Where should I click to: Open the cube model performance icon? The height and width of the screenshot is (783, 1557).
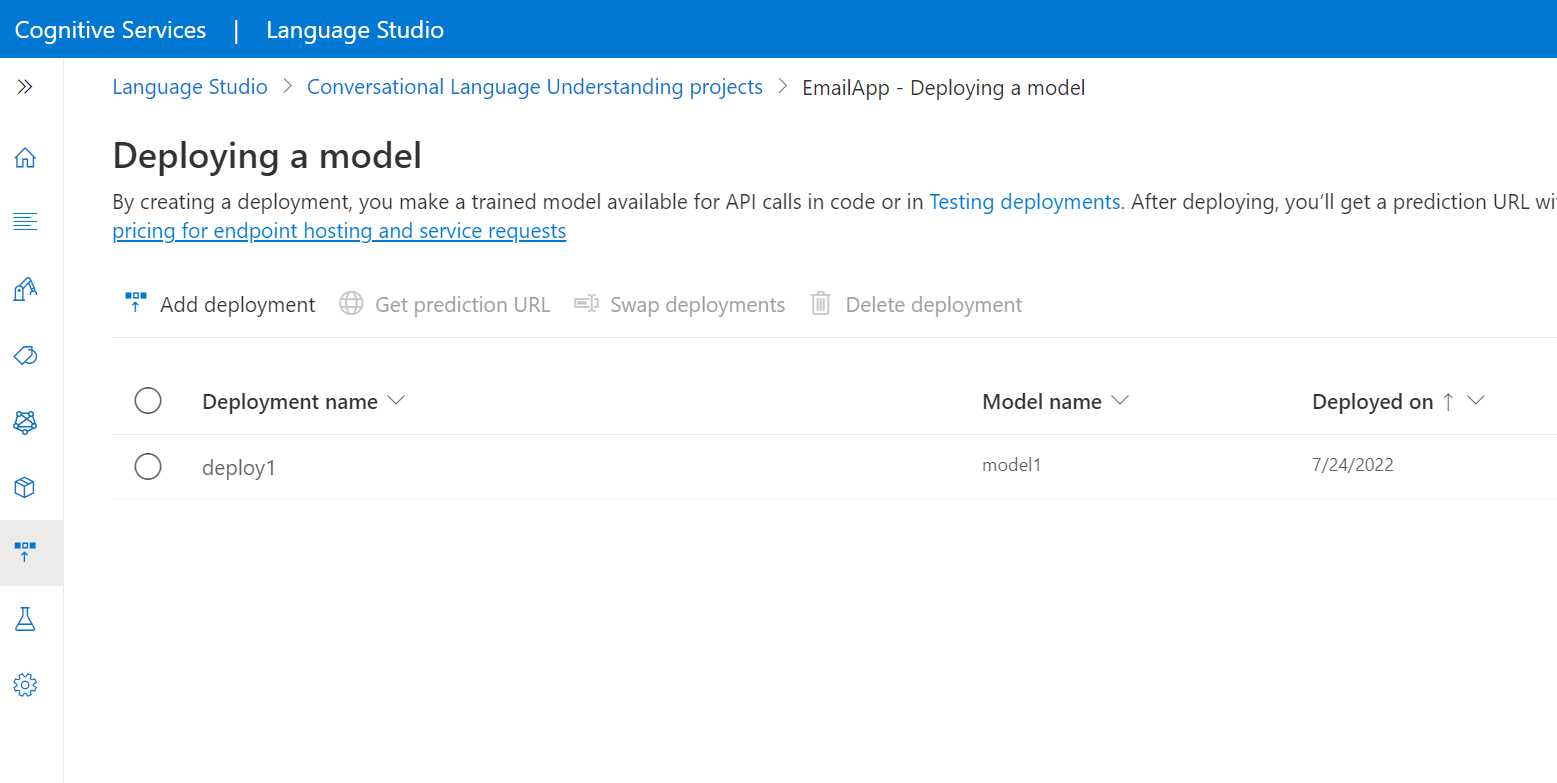[25, 487]
